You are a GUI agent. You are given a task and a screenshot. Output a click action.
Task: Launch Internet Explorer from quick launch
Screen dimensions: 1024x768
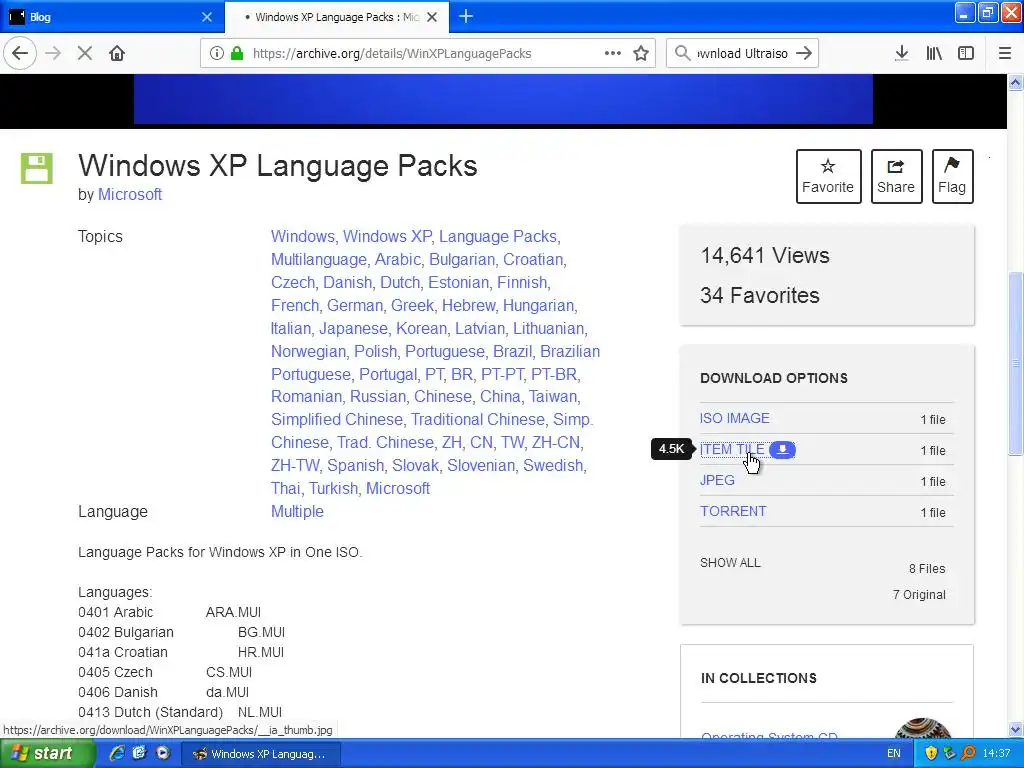click(x=117, y=754)
